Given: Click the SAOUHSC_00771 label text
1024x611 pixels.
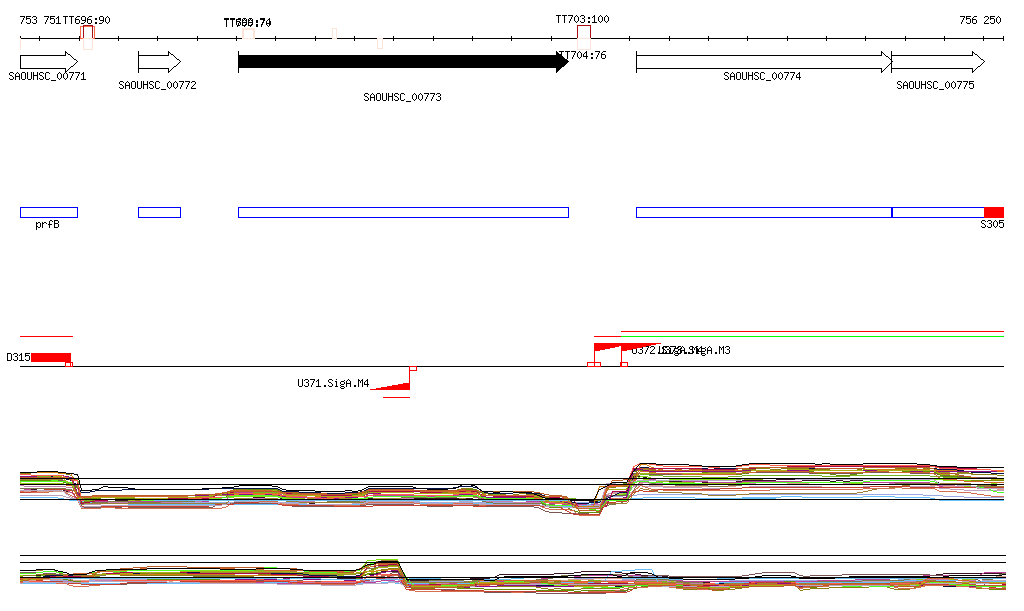Looking at the screenshot, I should 47,76.
